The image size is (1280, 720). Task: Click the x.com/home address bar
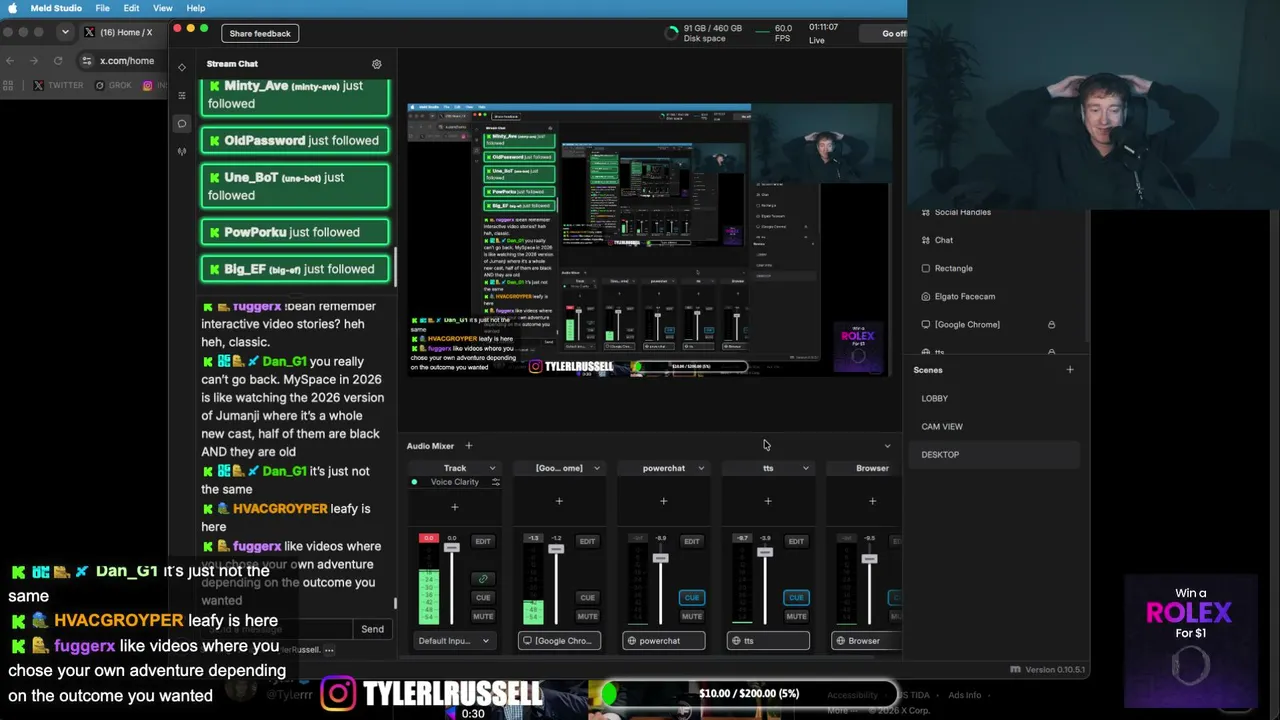[x=127, y=61]
